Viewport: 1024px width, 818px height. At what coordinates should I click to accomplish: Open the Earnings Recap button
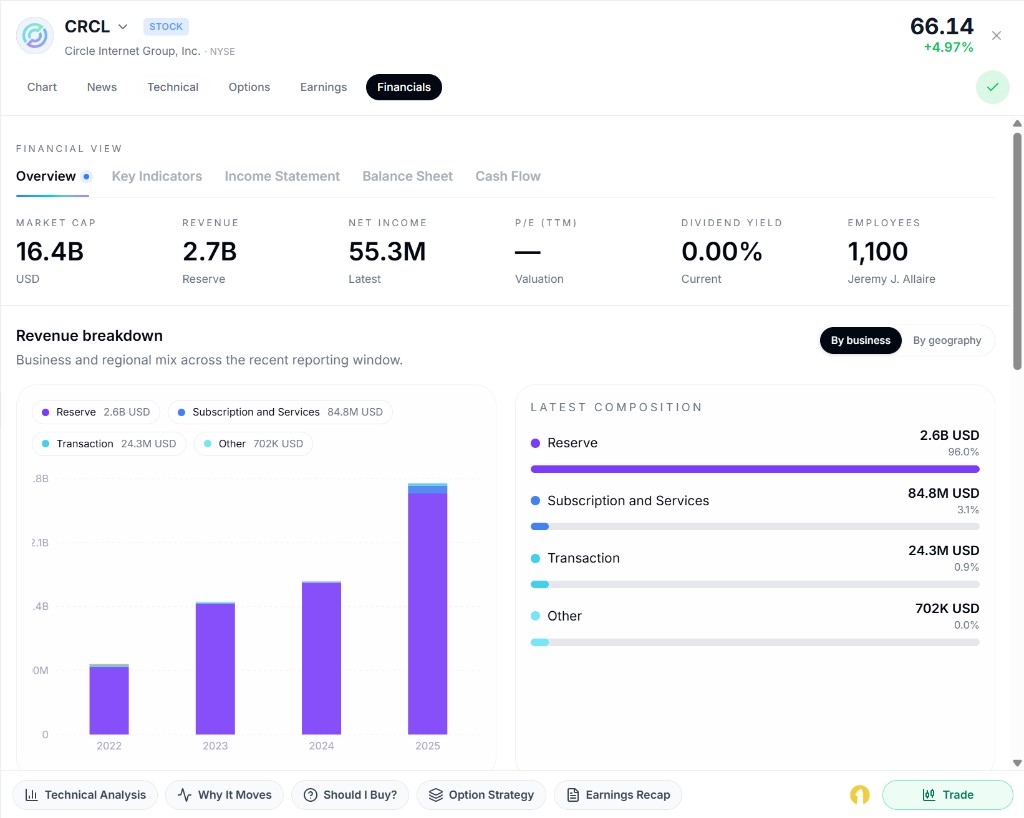coord(618,794)
